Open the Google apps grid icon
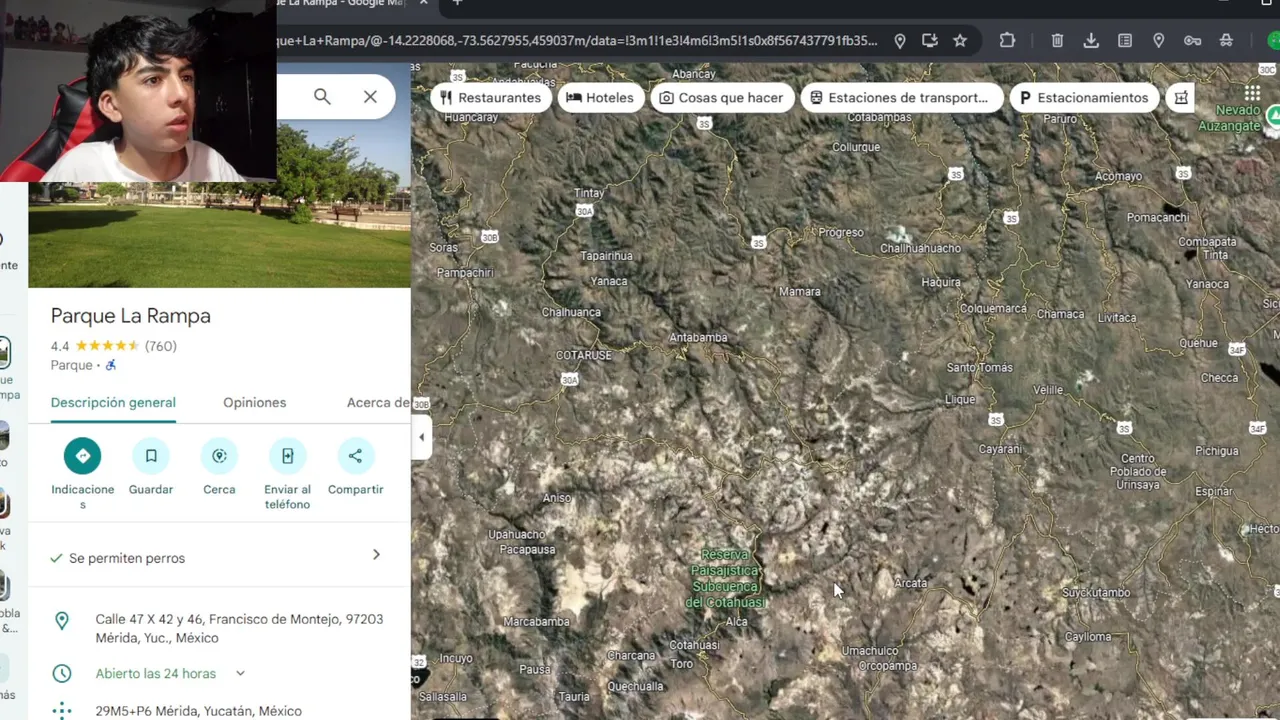1280x720 pixels. (1252, 94)
